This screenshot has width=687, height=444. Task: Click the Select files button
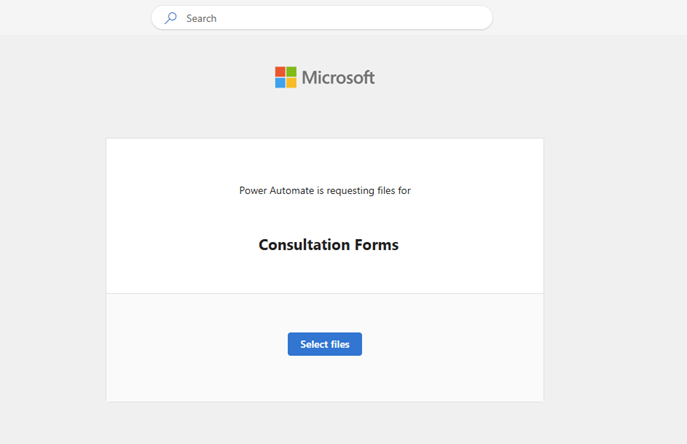pyautogui.click(x=325, y=344)
